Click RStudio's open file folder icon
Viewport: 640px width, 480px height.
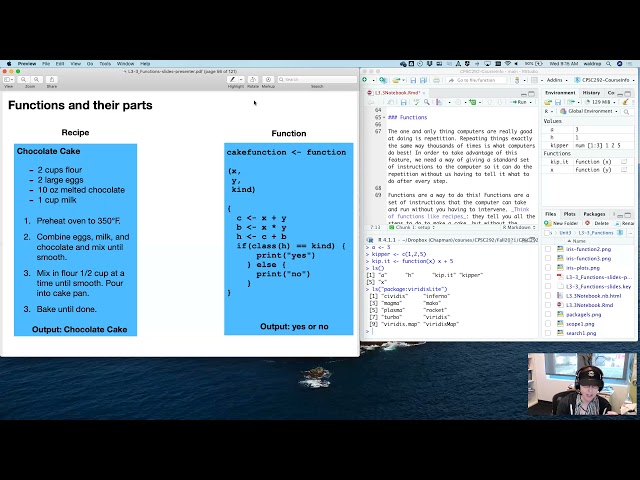(x=396, y=80)
